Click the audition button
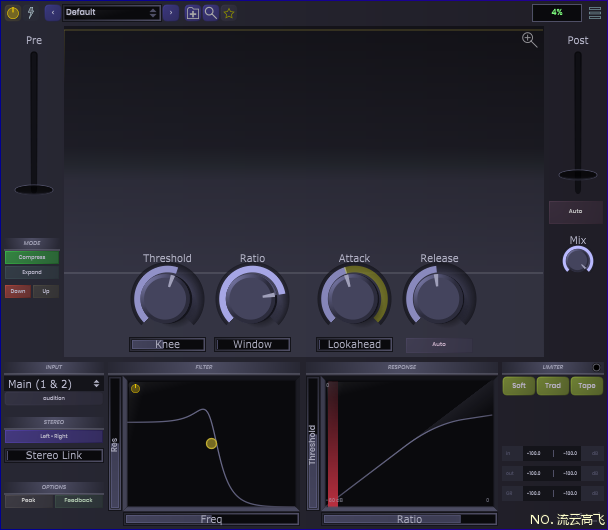Screen dimensions: 608x530 pos(54,398)
